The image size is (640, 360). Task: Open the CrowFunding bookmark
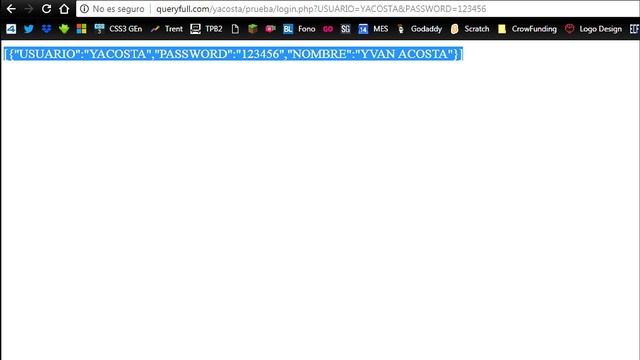527,29
